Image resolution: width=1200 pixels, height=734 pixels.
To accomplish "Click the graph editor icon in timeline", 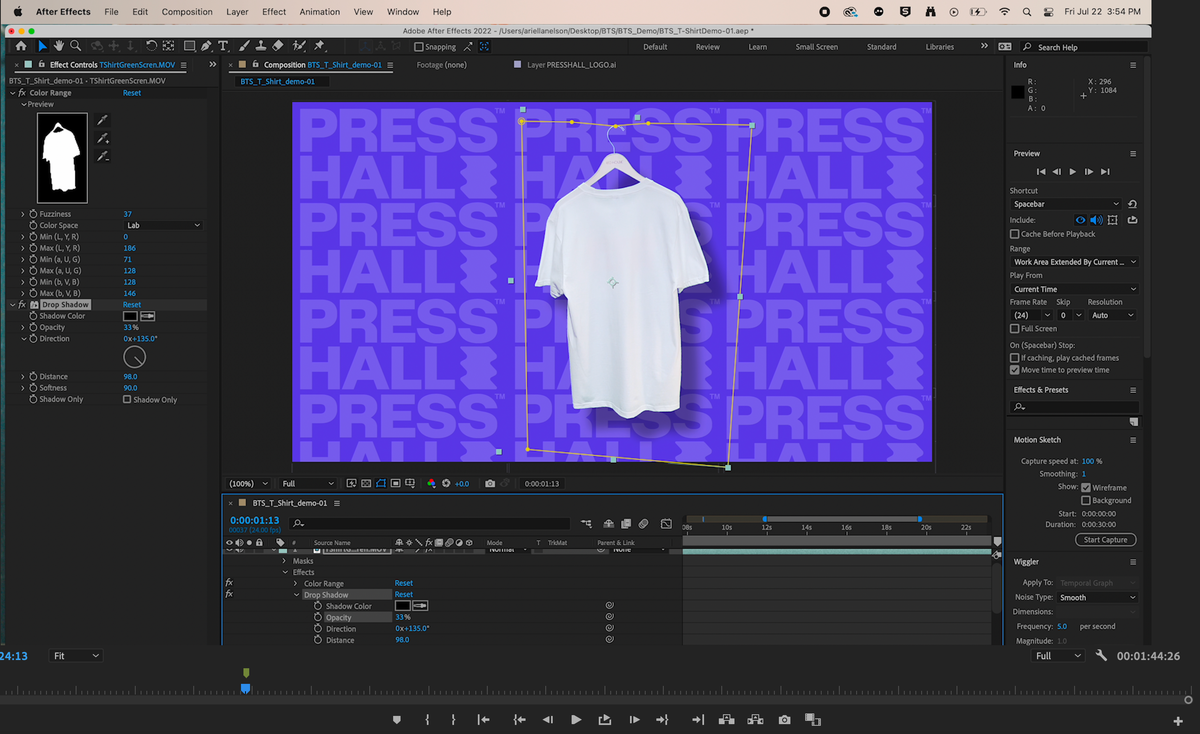I will pos(666,523).
